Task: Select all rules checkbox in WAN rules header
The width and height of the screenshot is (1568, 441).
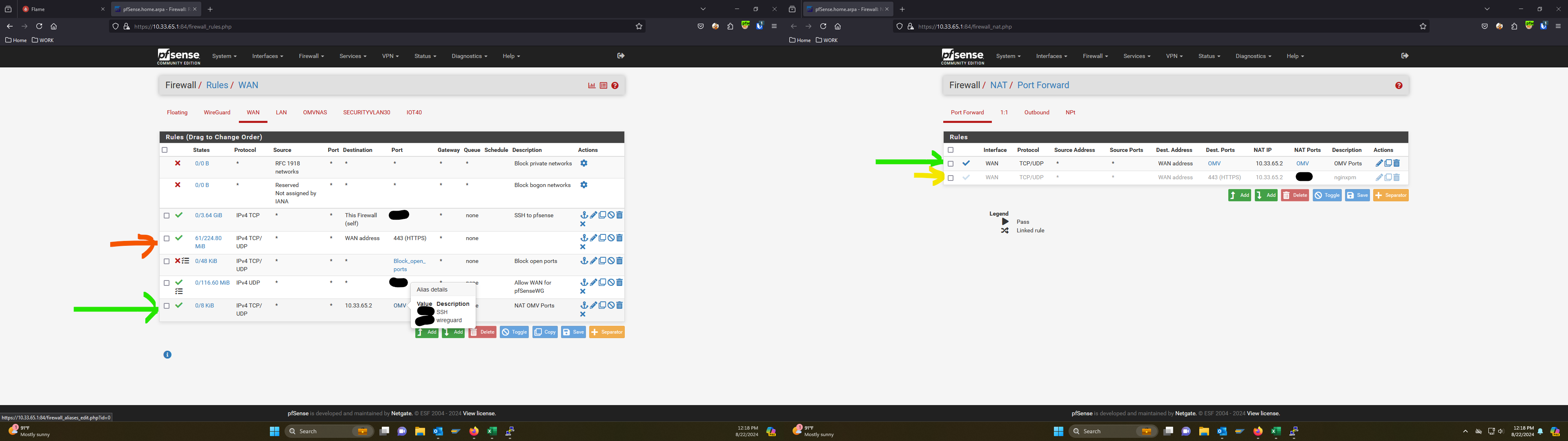Action: click(x=164, y=150)
